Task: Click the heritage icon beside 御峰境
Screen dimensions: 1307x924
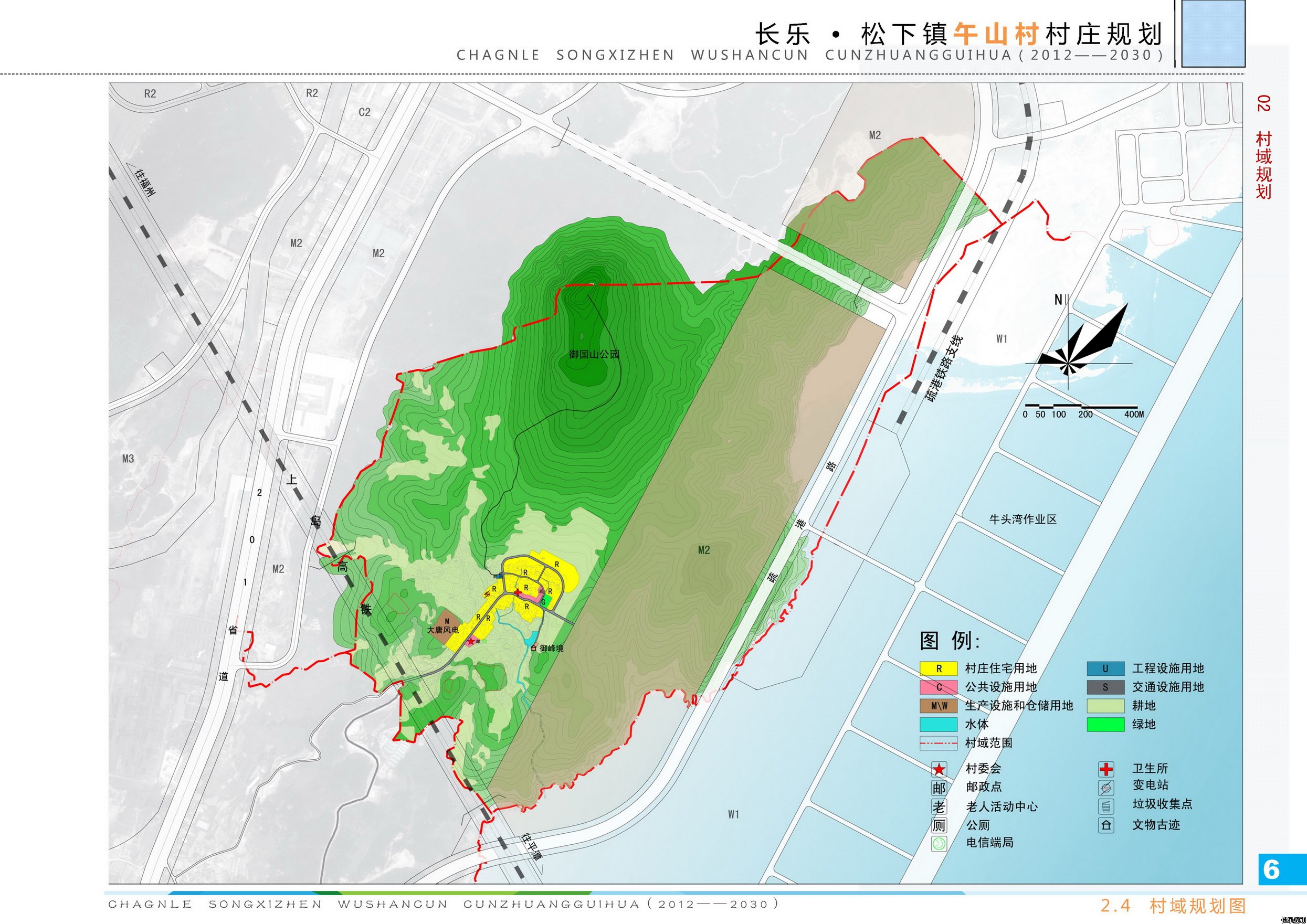Action: [x=533, y=648]
